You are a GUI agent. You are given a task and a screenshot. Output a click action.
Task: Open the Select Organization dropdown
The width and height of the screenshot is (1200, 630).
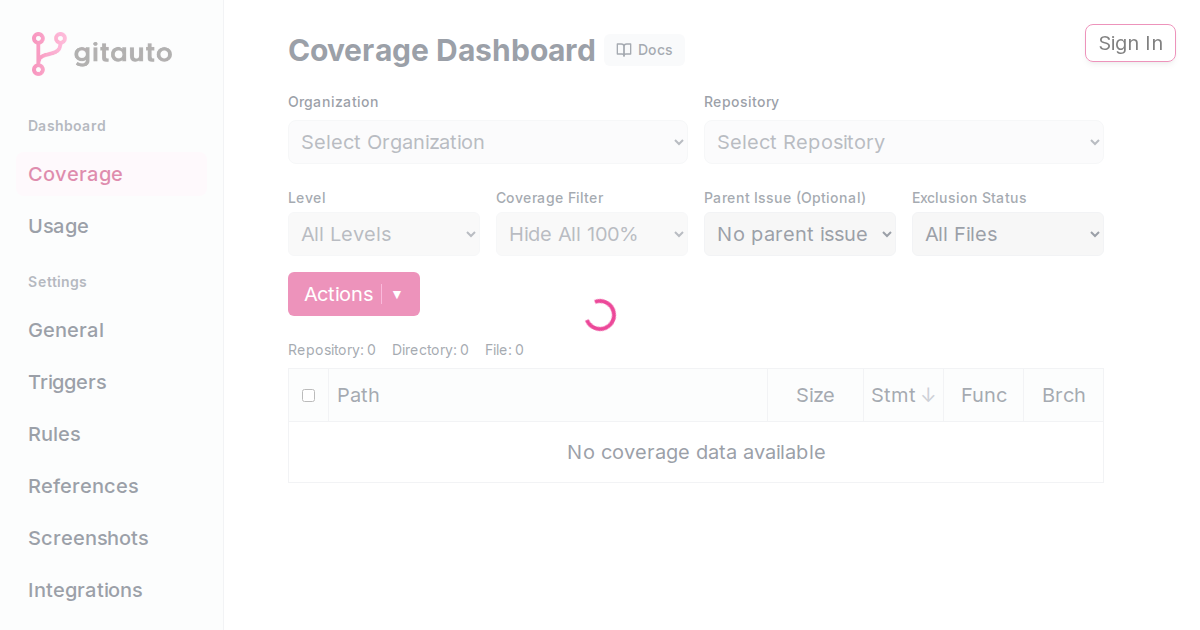488,142
